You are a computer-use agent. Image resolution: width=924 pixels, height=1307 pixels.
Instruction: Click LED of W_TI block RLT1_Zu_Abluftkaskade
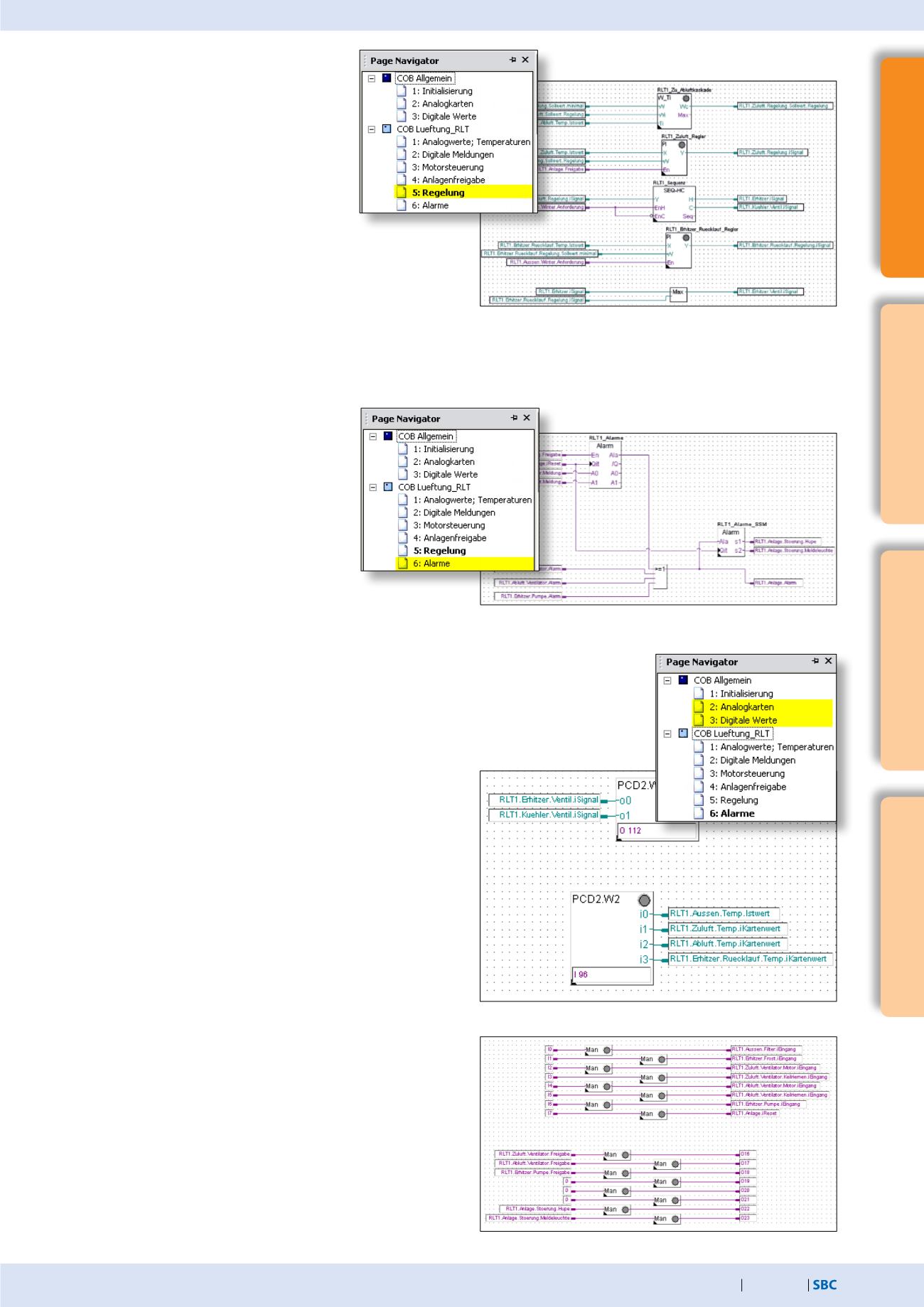pos(684,98)
